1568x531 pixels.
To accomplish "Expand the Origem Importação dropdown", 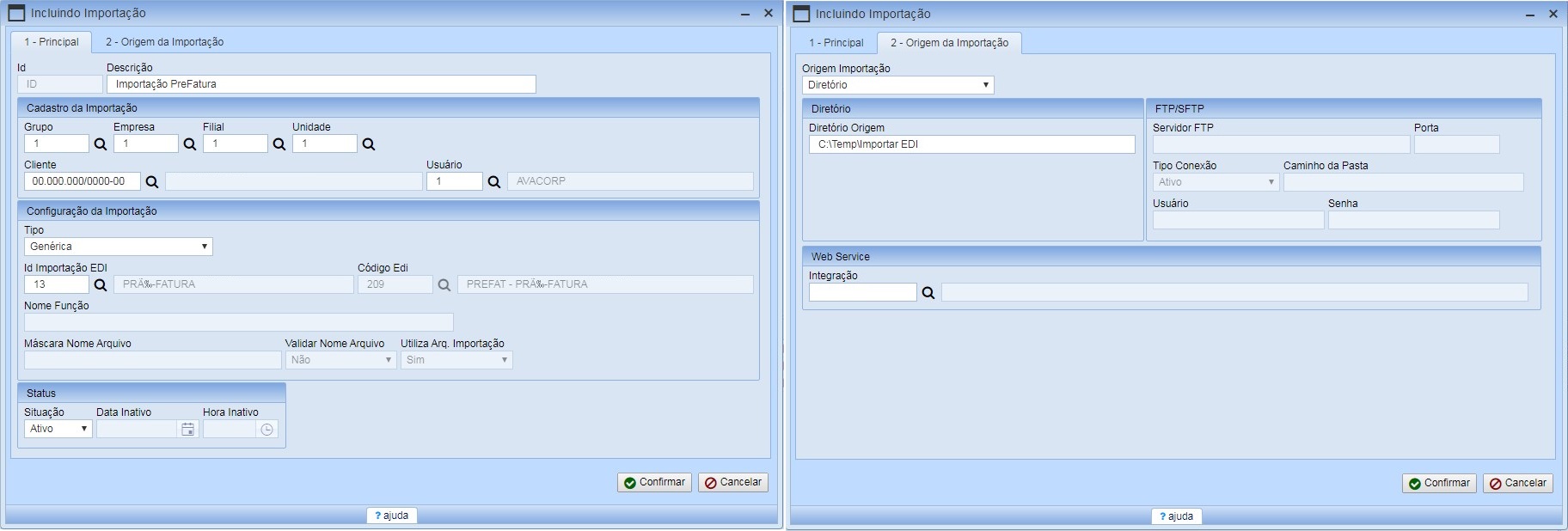I will [897, 85].
